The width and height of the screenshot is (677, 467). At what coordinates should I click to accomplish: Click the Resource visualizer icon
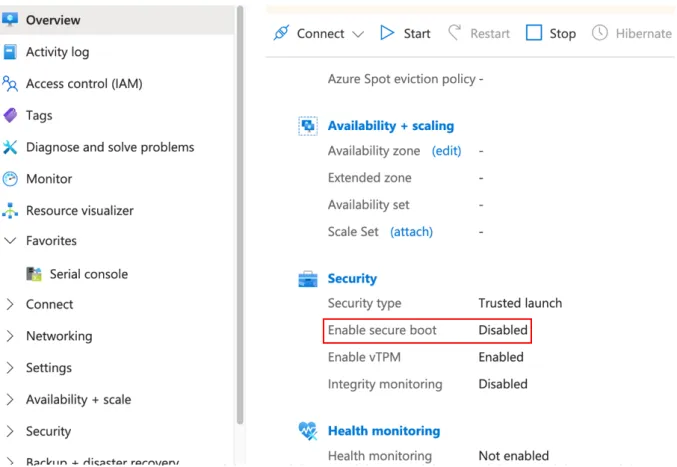(10, 211)
